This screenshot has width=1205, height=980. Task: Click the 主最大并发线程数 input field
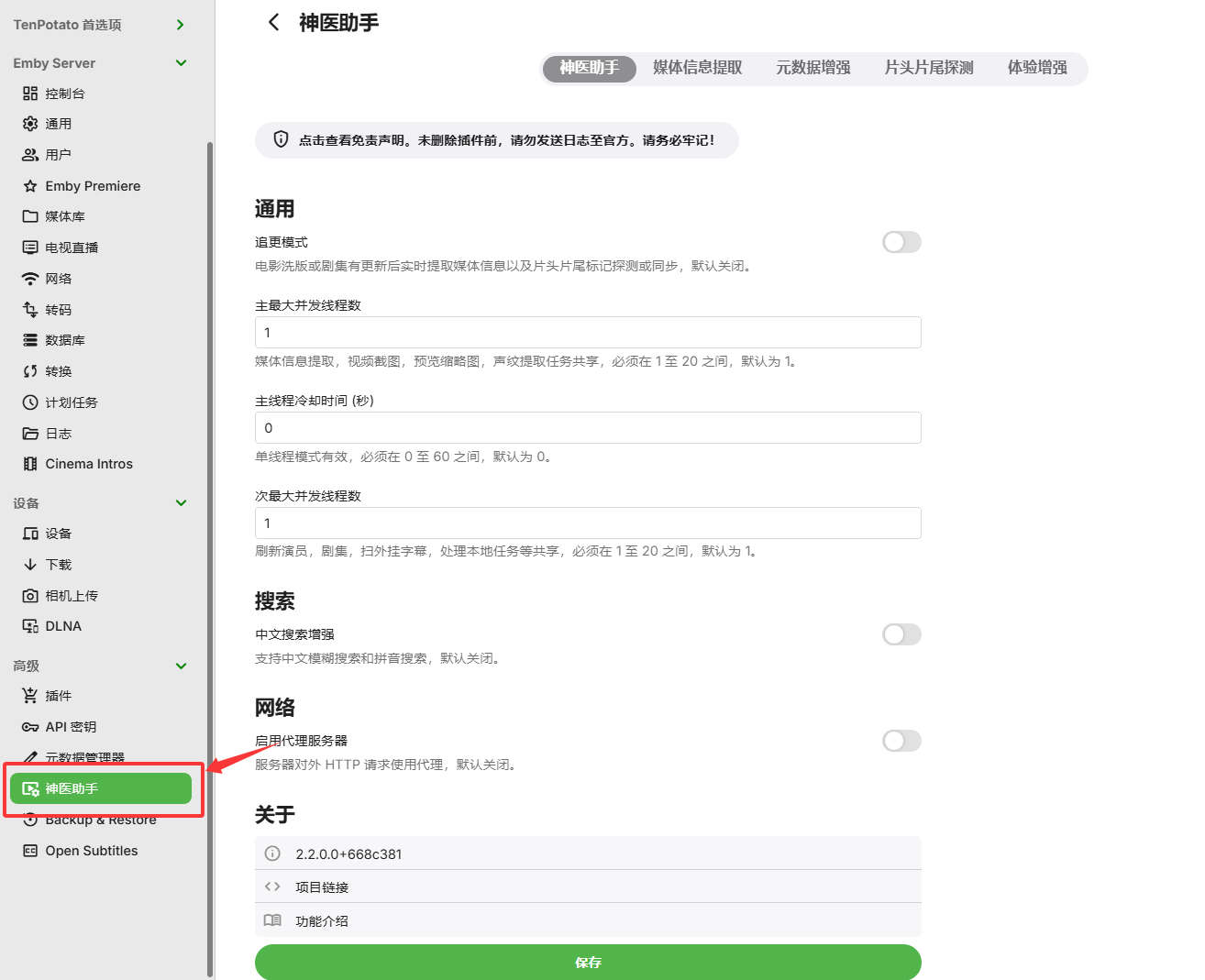(587, 333)
